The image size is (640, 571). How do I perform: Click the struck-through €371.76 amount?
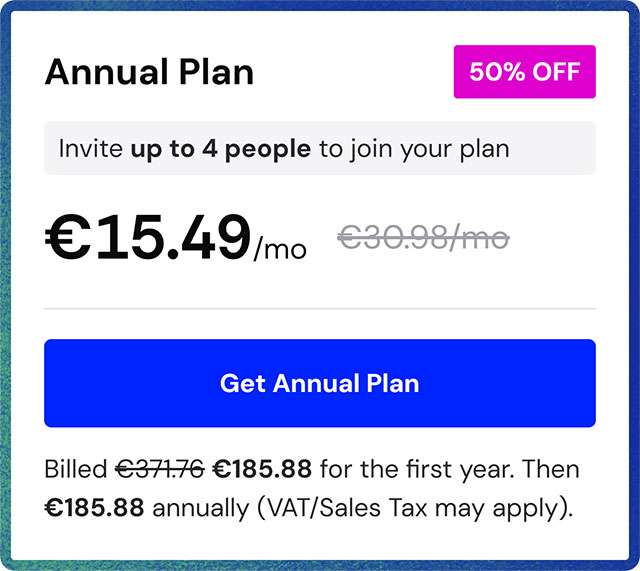click(160, 469)
